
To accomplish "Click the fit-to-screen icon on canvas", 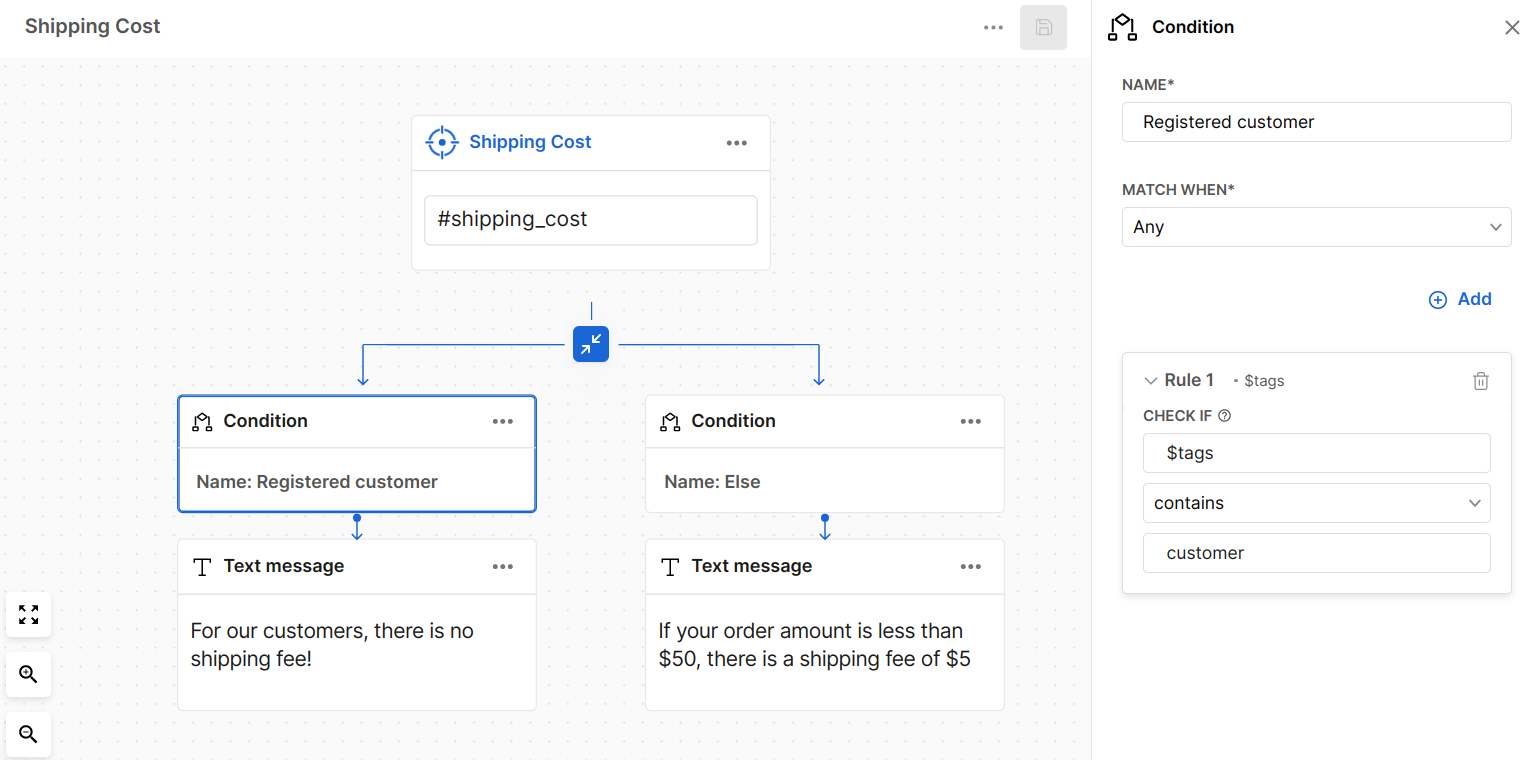I will 29,614.
